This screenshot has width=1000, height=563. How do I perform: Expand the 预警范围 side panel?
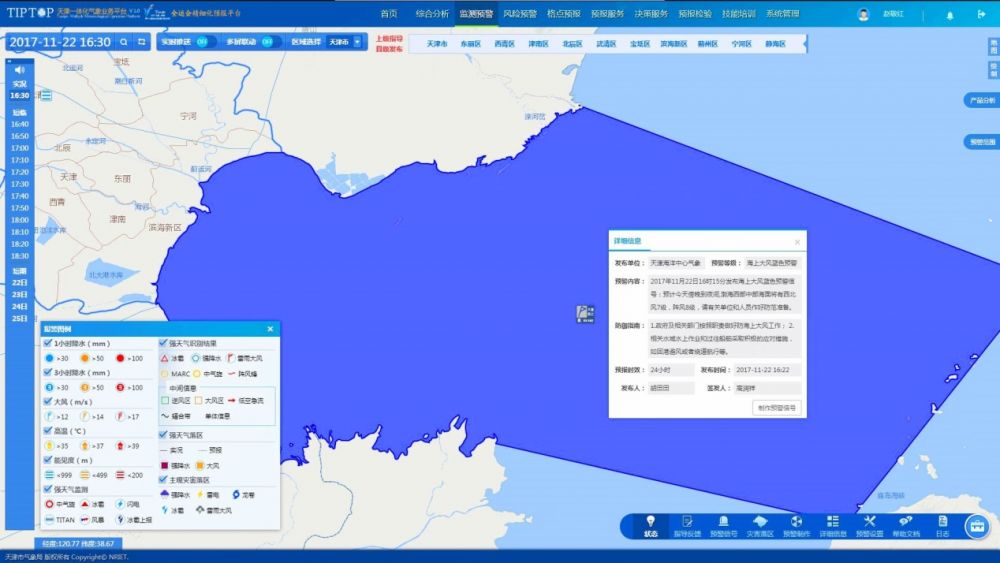pyautogui.click(x=981, y=142)
